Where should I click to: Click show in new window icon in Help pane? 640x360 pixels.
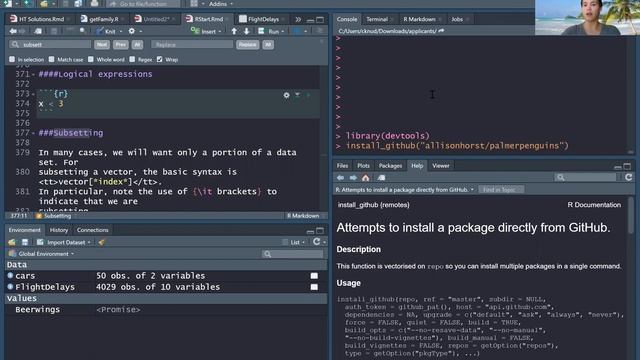coord(381,178)
